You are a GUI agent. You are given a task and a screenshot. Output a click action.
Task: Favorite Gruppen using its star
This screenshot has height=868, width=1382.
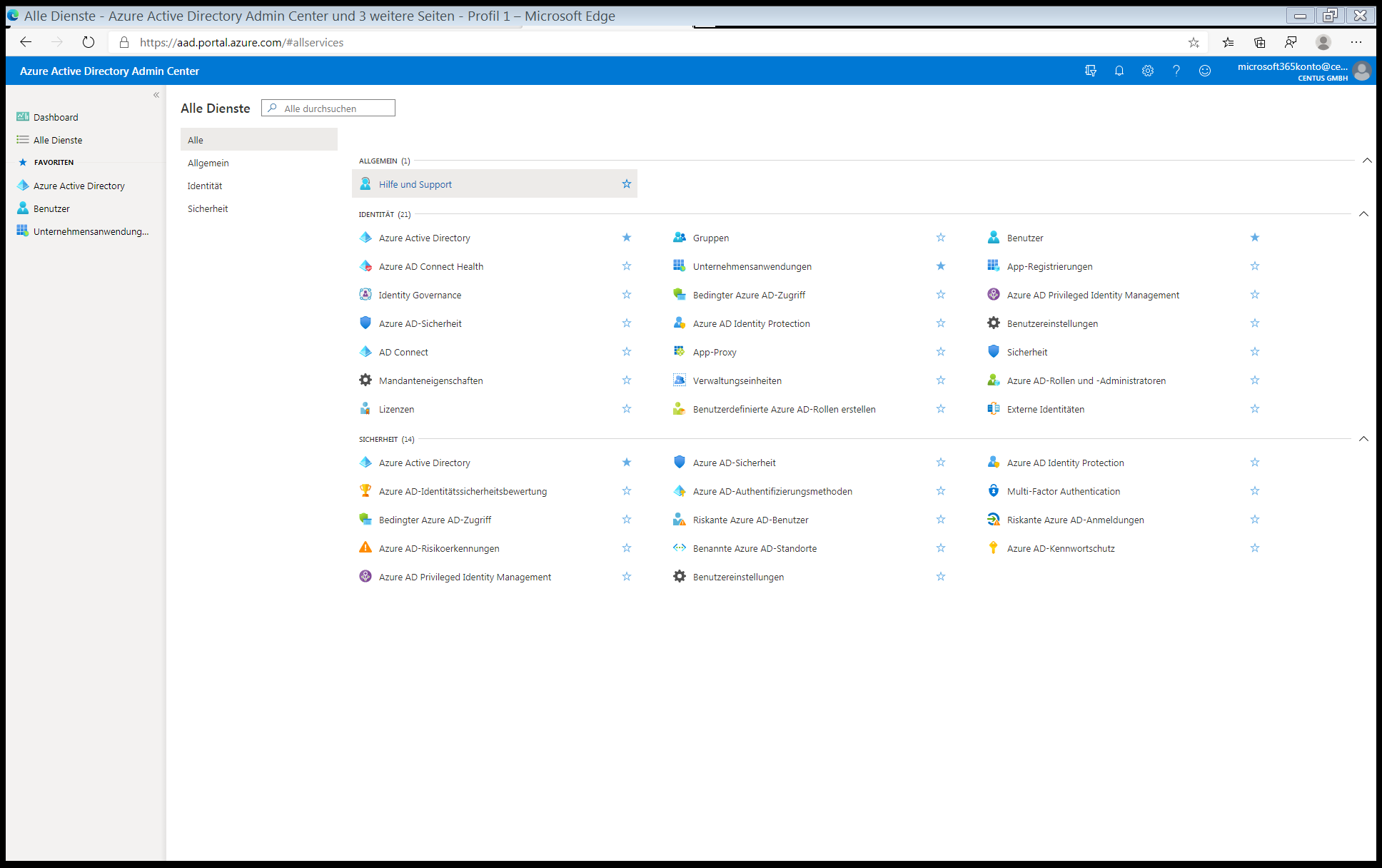pos(940,238)
